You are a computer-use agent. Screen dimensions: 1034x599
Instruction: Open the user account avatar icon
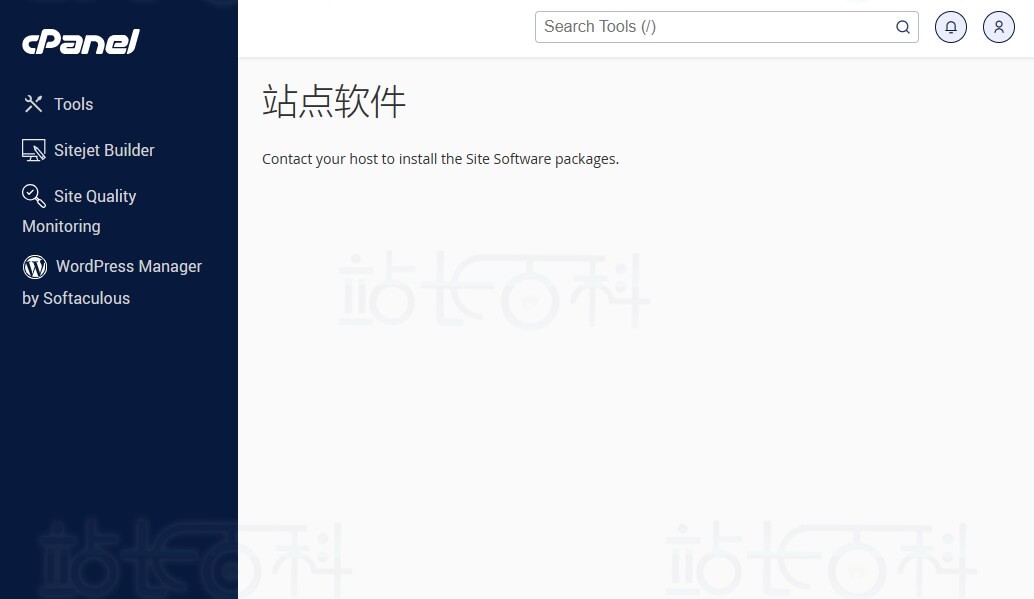pyautogui.click(x=998, y=27)
